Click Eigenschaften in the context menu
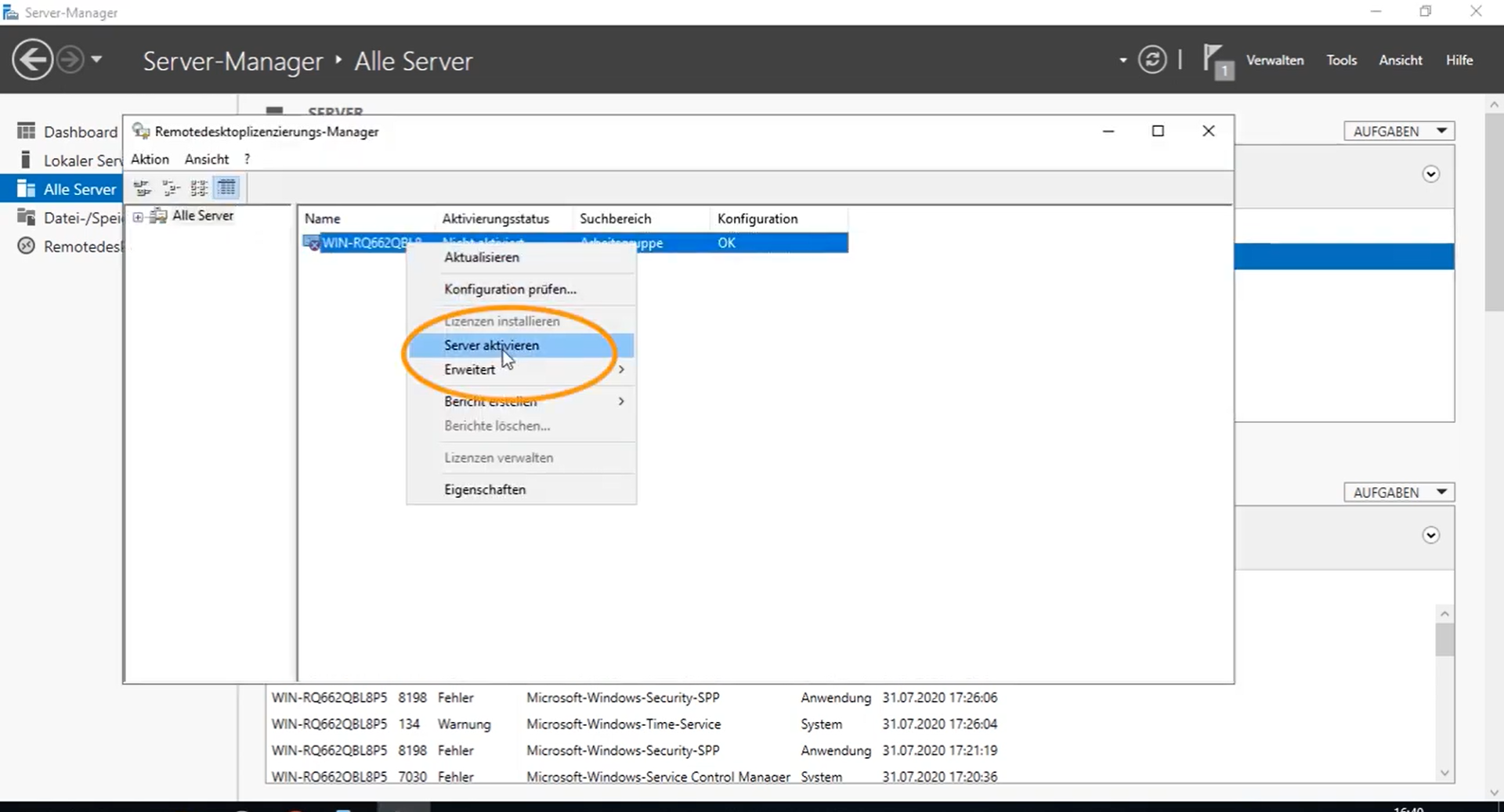 pos(485,490)
